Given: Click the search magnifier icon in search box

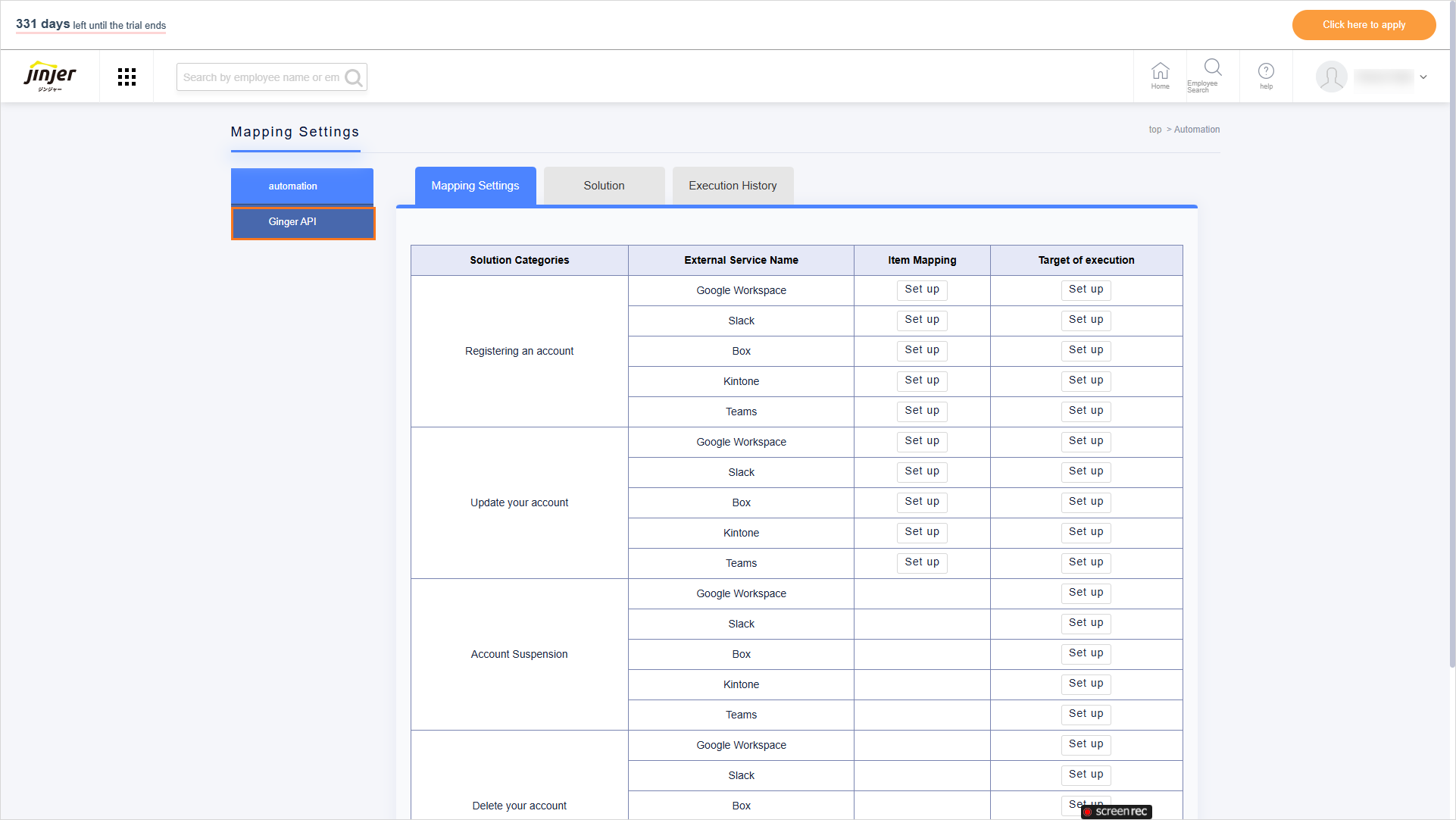Looking at the screenshot, I should pyautogui.click(x=353, y=77).
